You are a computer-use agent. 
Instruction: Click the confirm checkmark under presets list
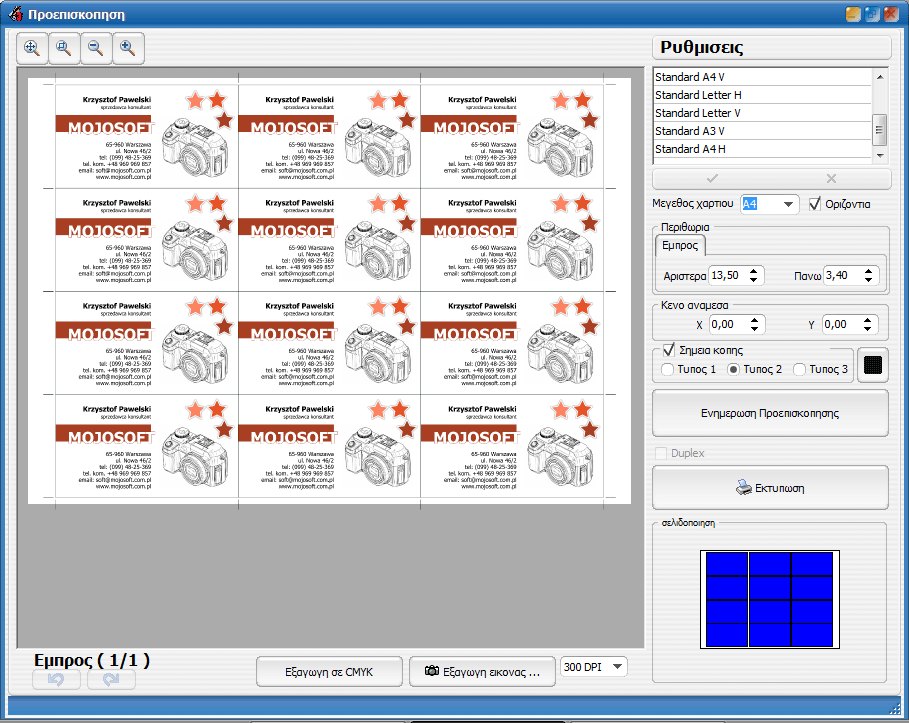click(712, 178)
